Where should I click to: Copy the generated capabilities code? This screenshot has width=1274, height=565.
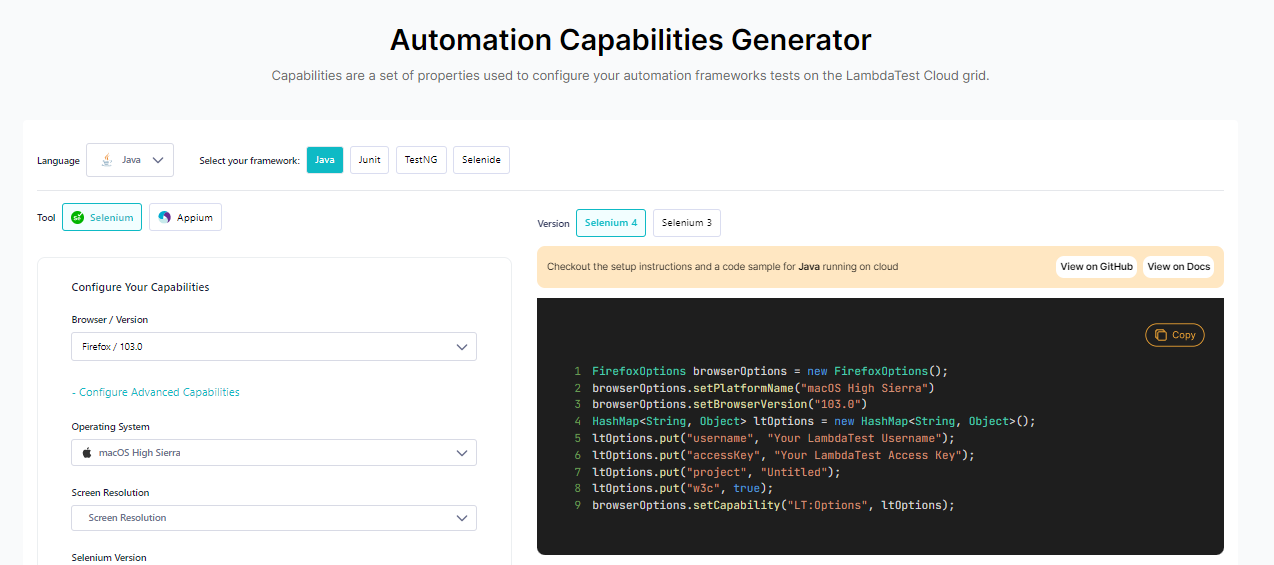click(1175, 335)
